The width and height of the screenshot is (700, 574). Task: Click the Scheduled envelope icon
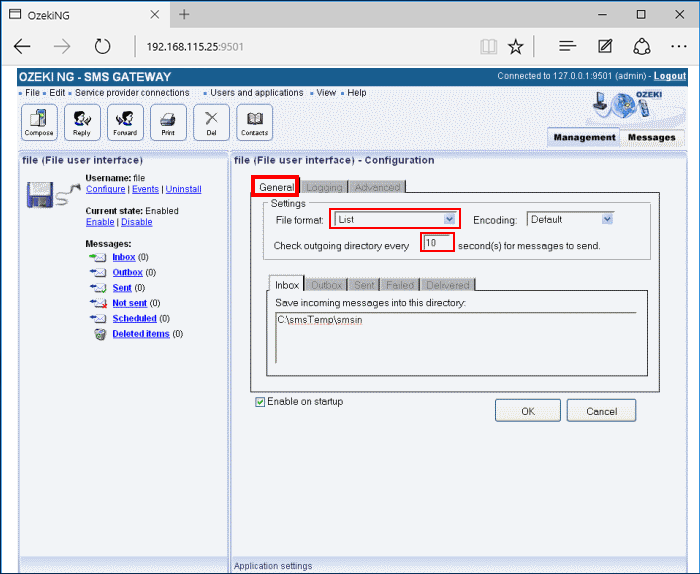point(98,319)
